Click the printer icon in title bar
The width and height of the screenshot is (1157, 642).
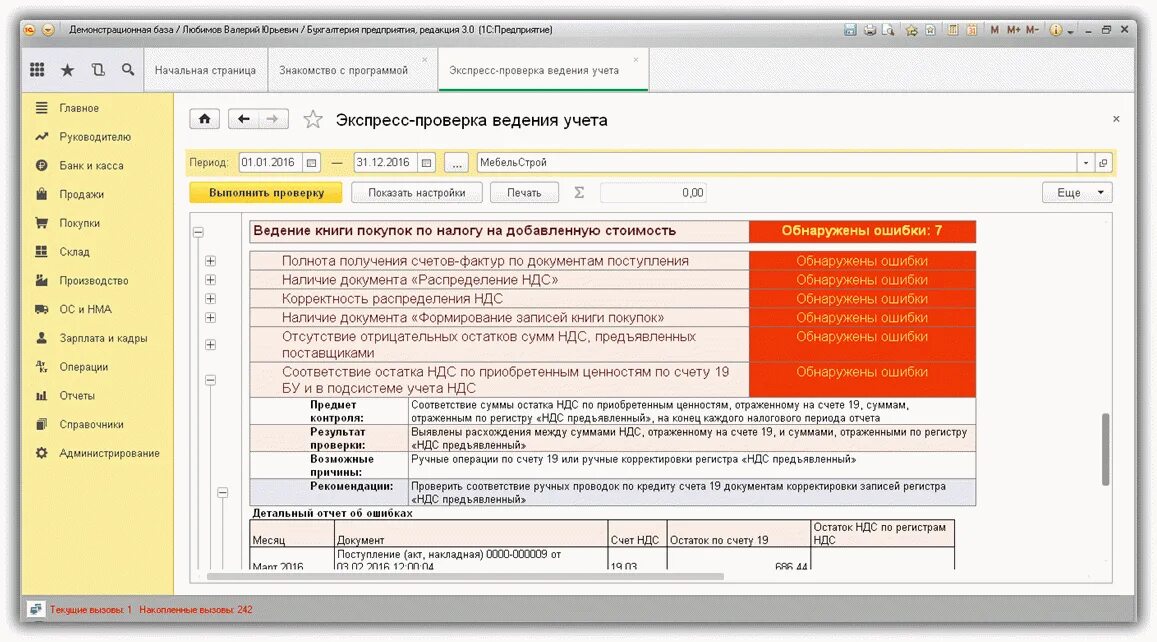(870, 30)
